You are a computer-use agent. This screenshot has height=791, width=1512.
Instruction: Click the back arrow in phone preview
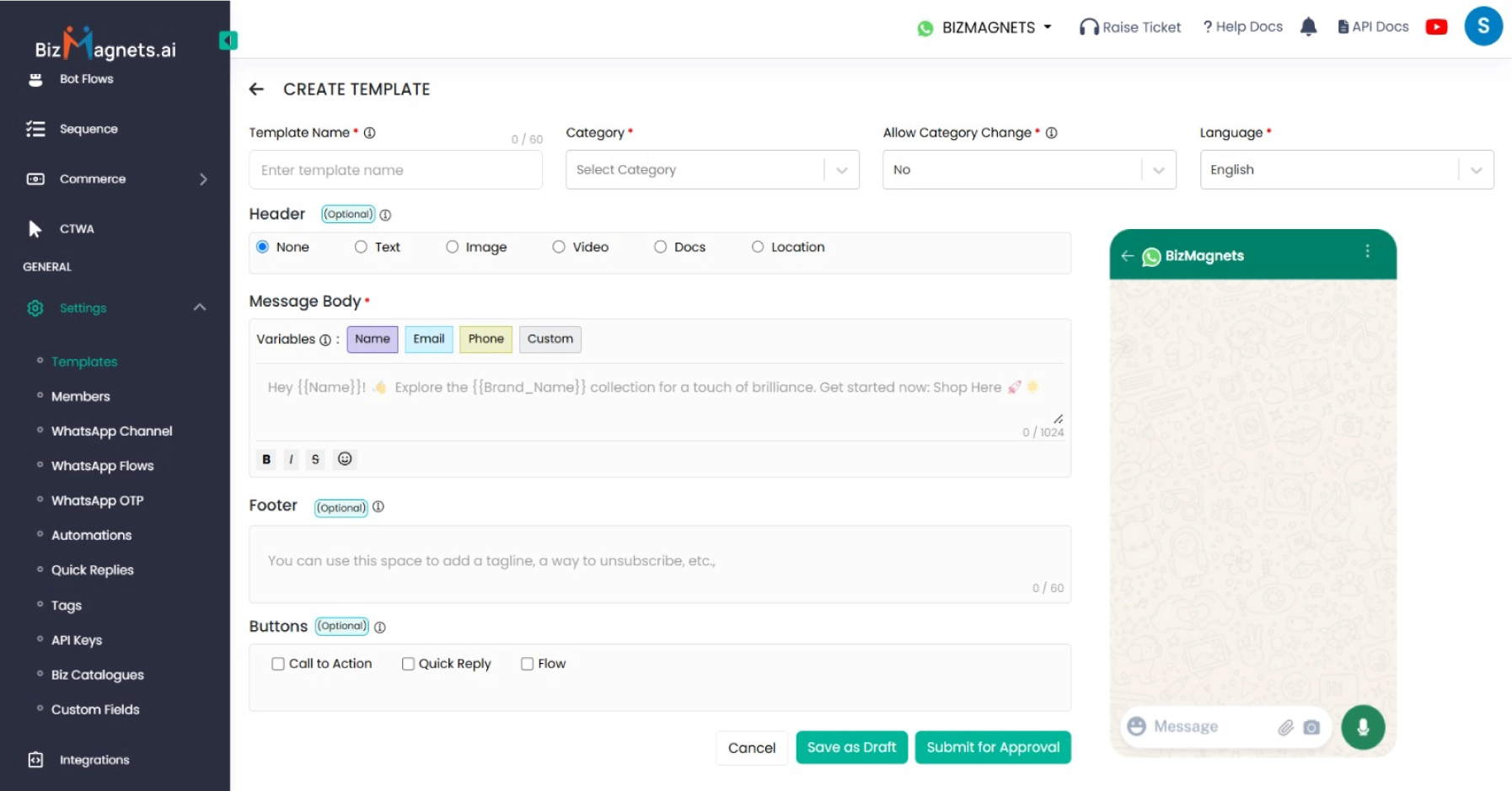pyautogui.click(x=1127, y=255)
